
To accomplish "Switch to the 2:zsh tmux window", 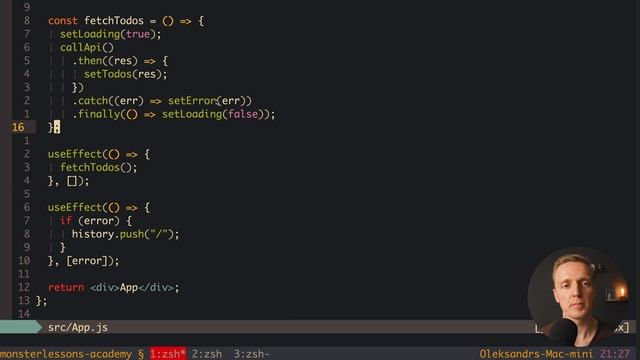I will click(x=207, y=354).
